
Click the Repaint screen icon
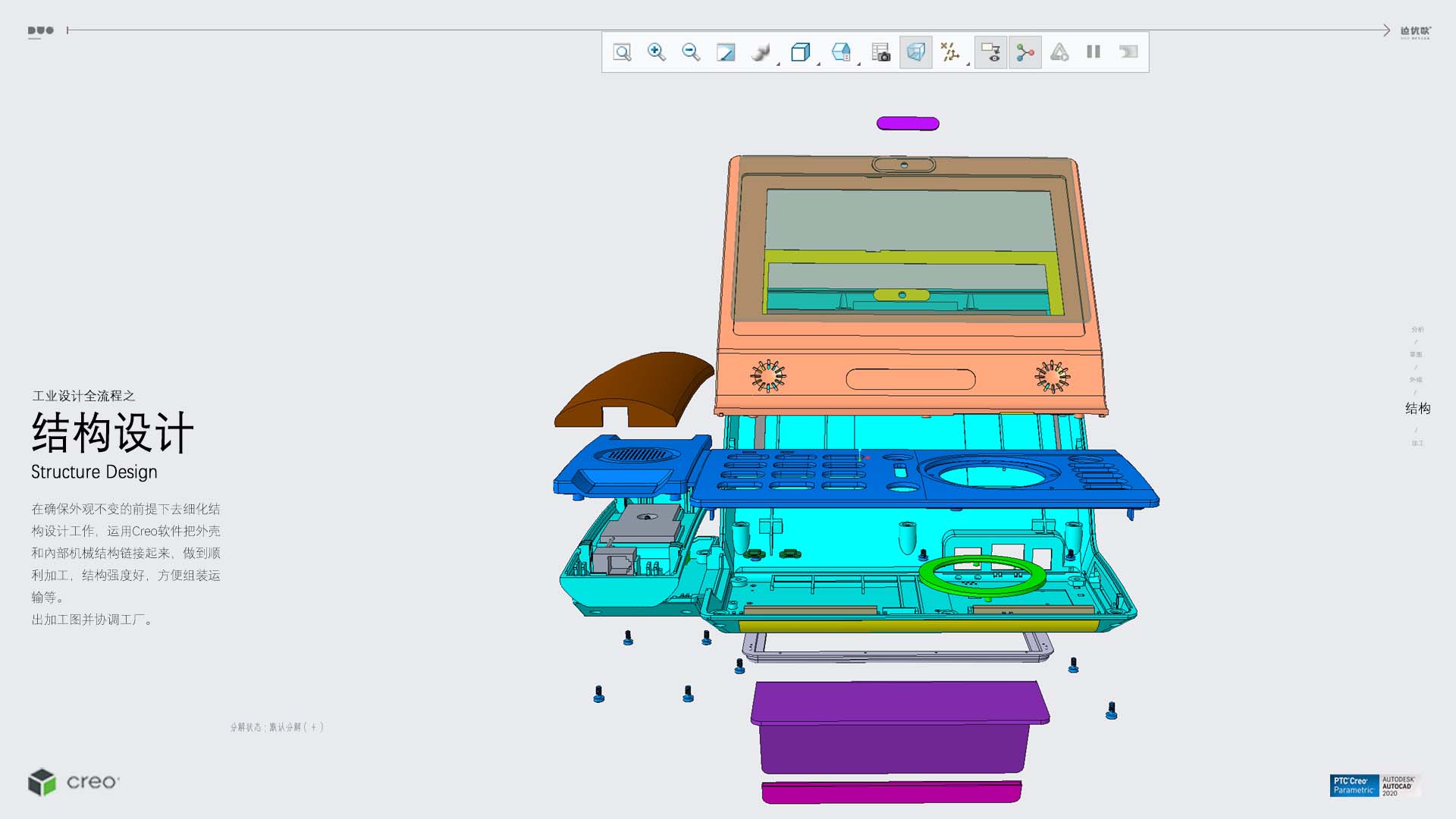click(726, 52)
